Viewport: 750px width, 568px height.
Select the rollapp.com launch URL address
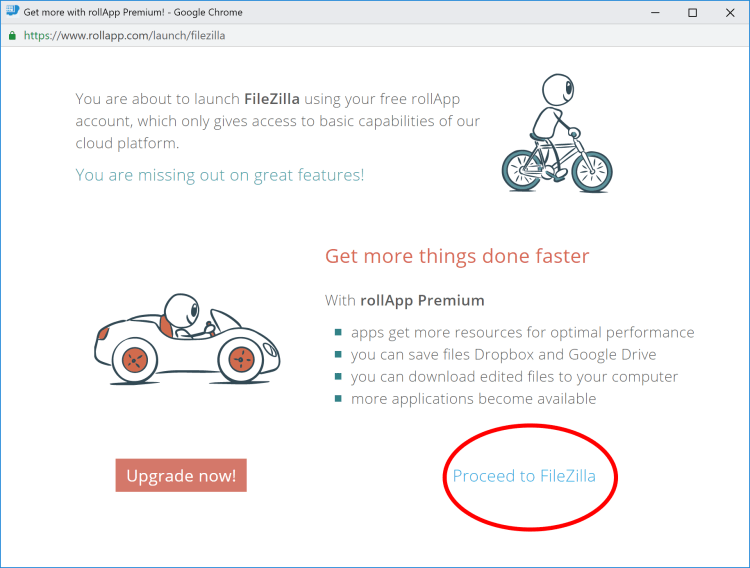point(124,35)
